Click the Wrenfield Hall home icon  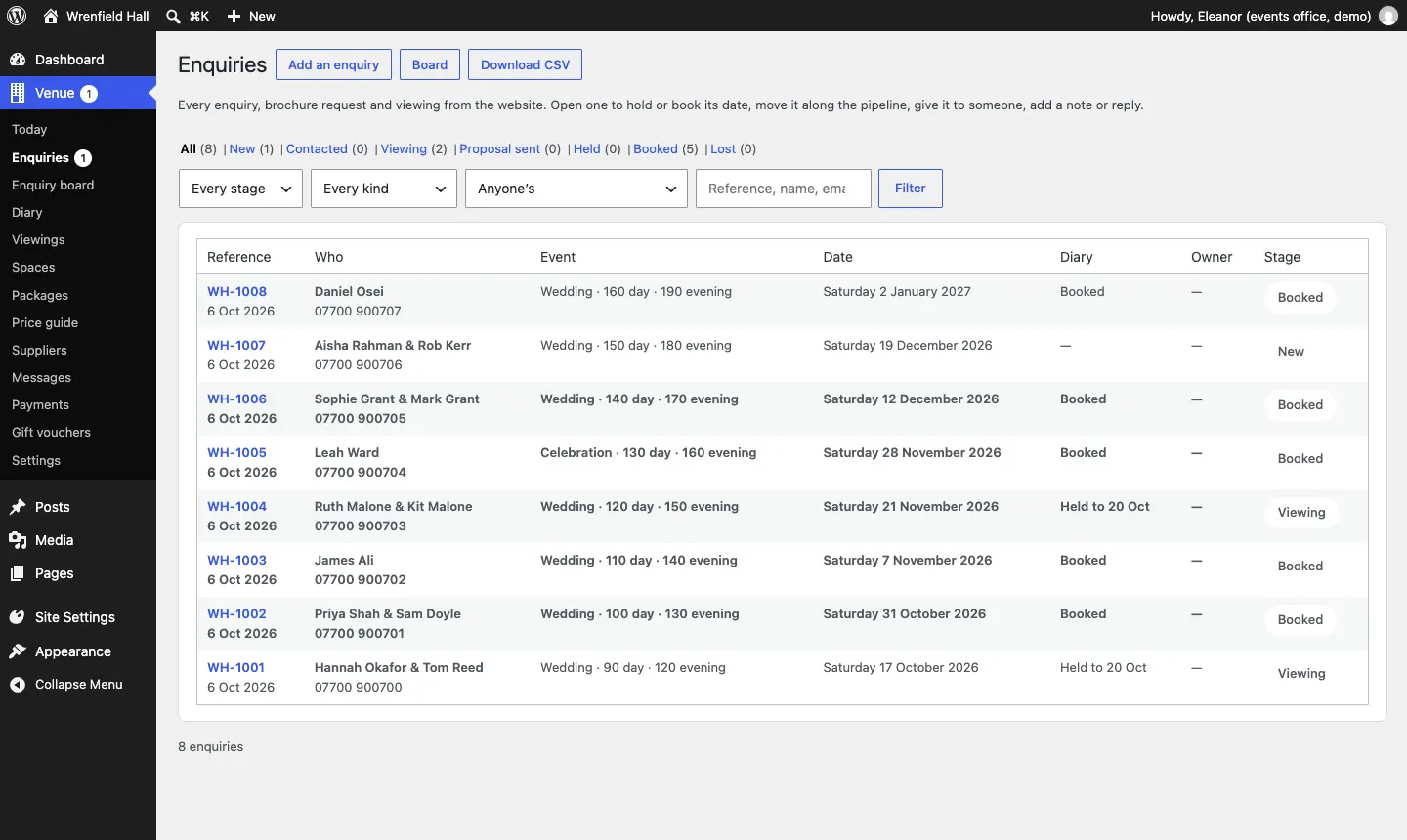tap(51, 16)
